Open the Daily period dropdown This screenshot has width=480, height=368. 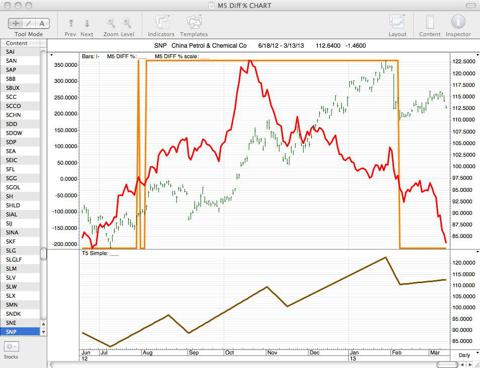[x=465, y=355]
